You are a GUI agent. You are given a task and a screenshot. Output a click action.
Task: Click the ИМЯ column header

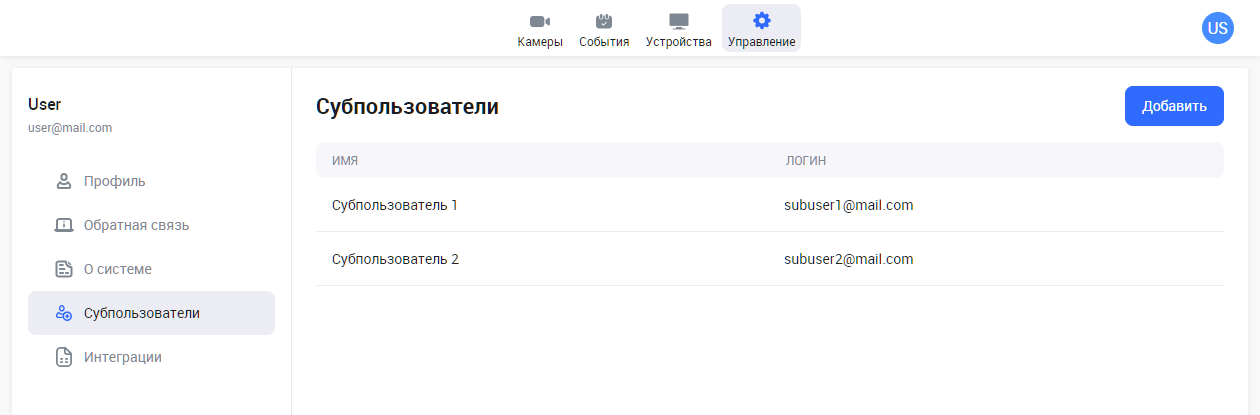click(345, 160)
